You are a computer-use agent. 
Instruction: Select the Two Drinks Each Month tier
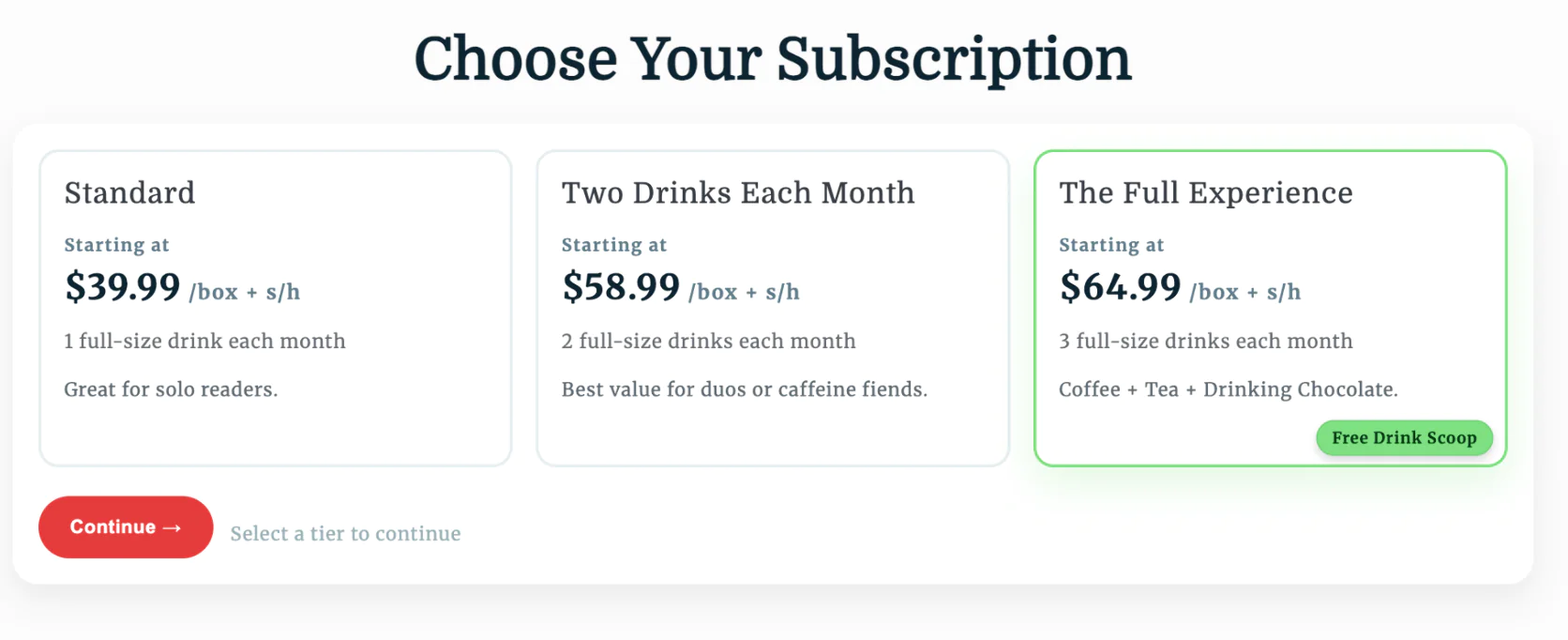pyautogui.click(x=772, y=308)
